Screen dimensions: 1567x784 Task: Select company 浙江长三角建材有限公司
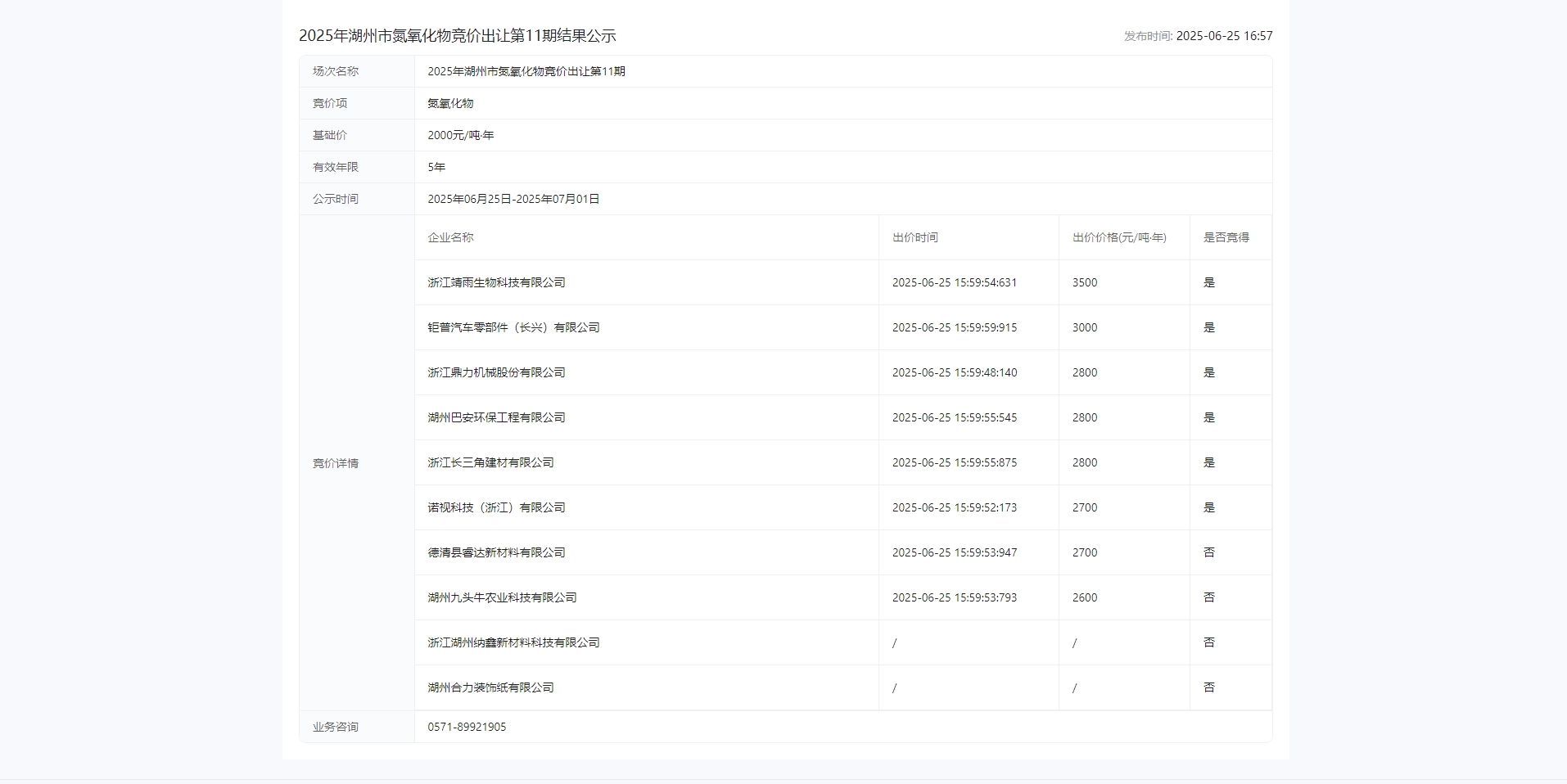[x=490, y=462]
